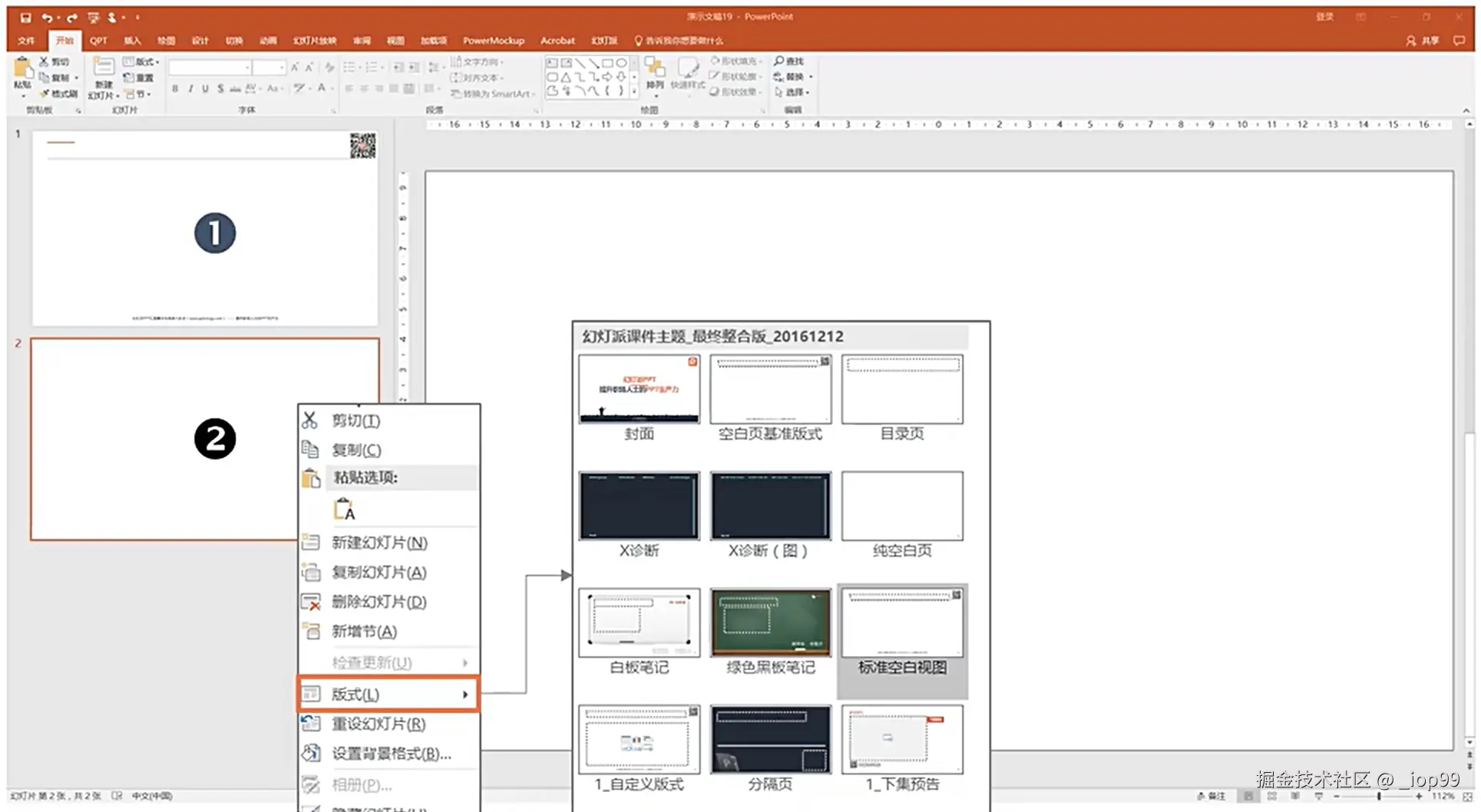The width and height of the screenshot is (1481, 812).
Task: Click the Share (共享) button
Action: pyautogui.click(x=1423, y=41)
